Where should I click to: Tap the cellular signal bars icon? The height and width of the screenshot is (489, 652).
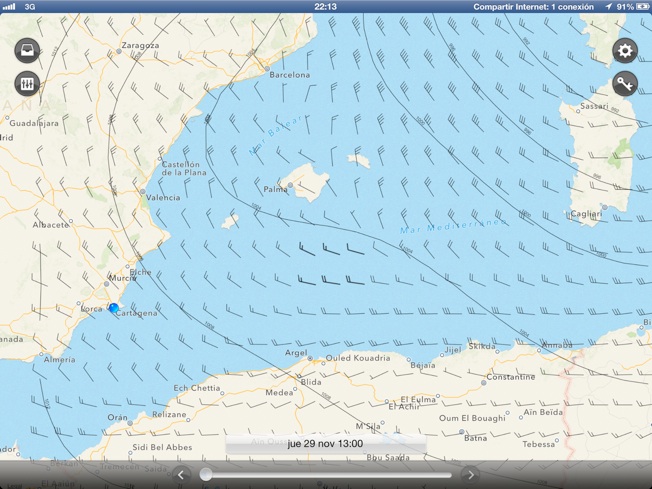pos(10,7)
